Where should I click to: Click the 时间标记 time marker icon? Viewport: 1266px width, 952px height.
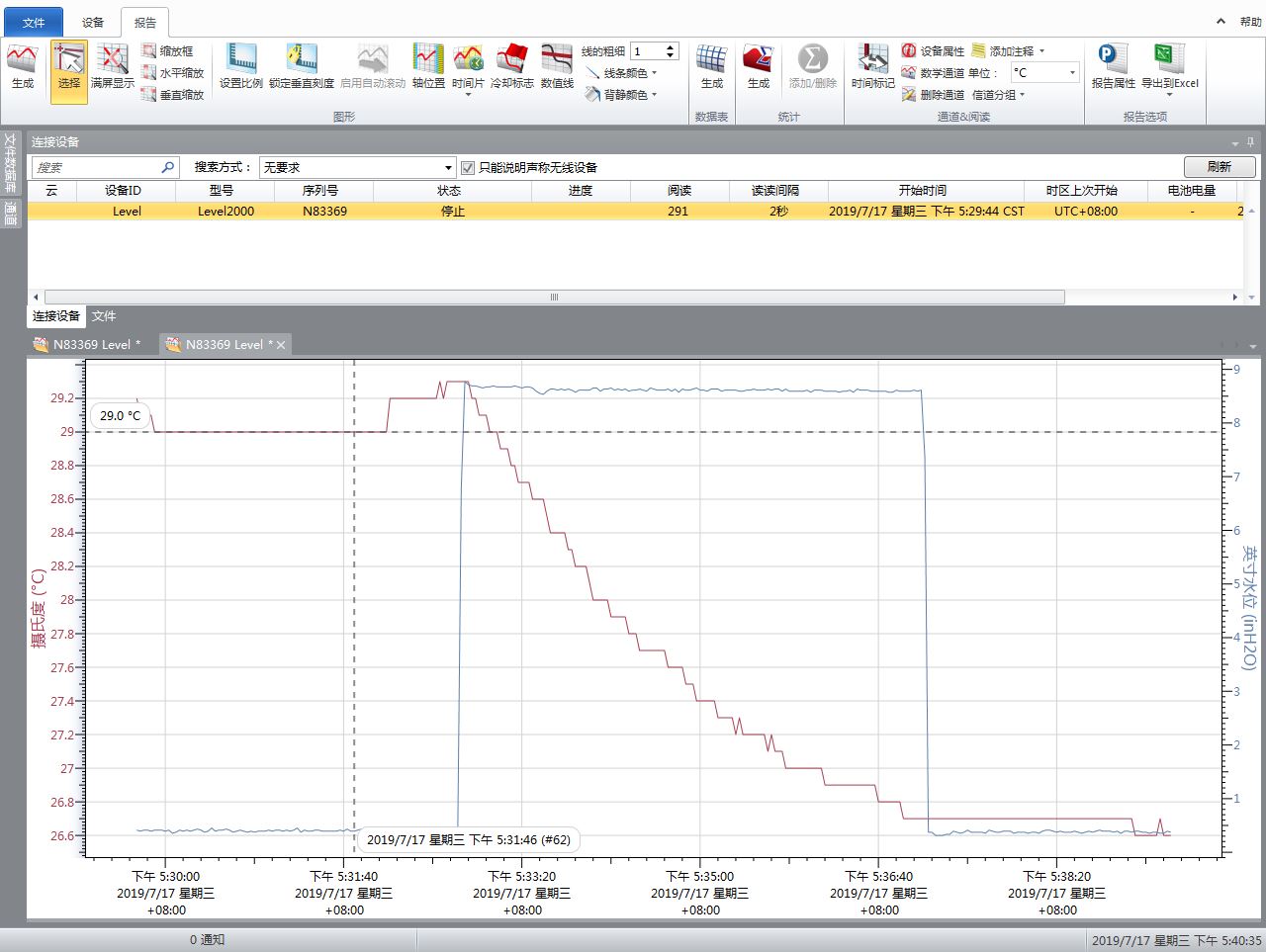click(x=872, y=65)
